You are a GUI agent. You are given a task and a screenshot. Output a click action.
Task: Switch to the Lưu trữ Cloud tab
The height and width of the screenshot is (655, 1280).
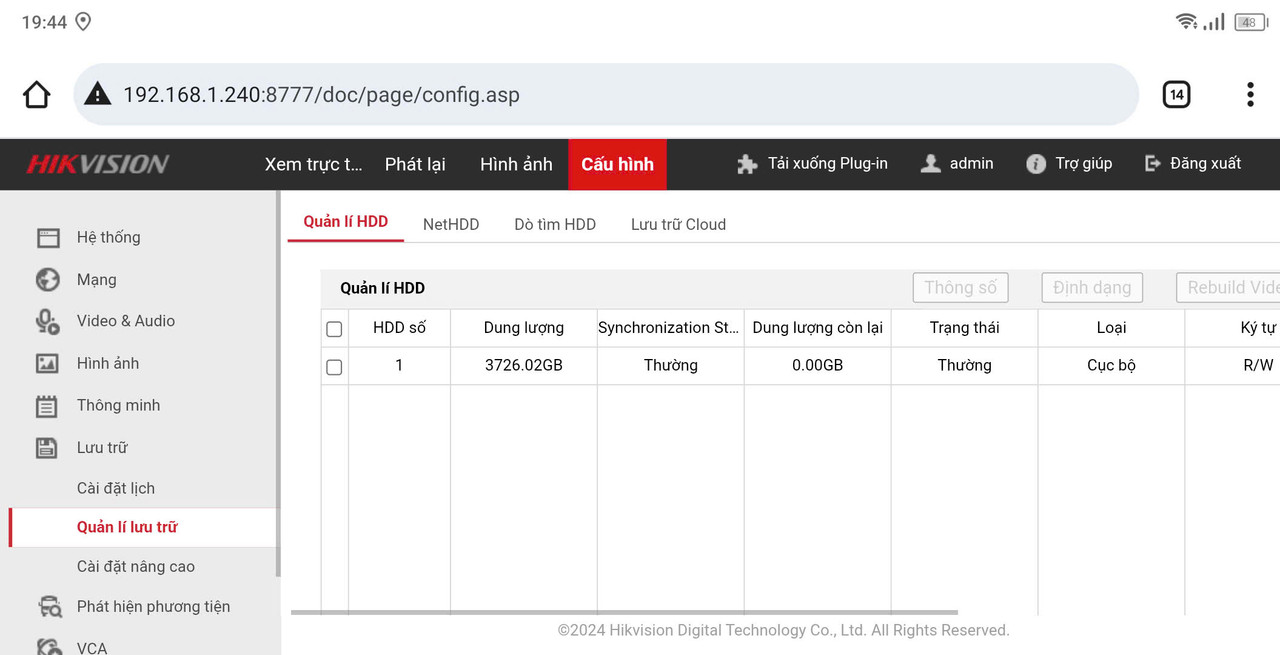[678, 224]
